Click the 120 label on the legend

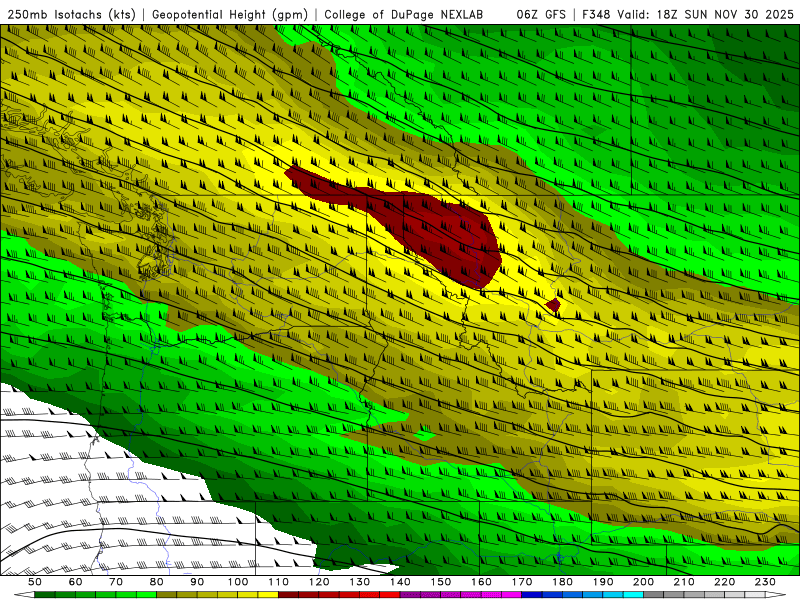tap(319, 582)
